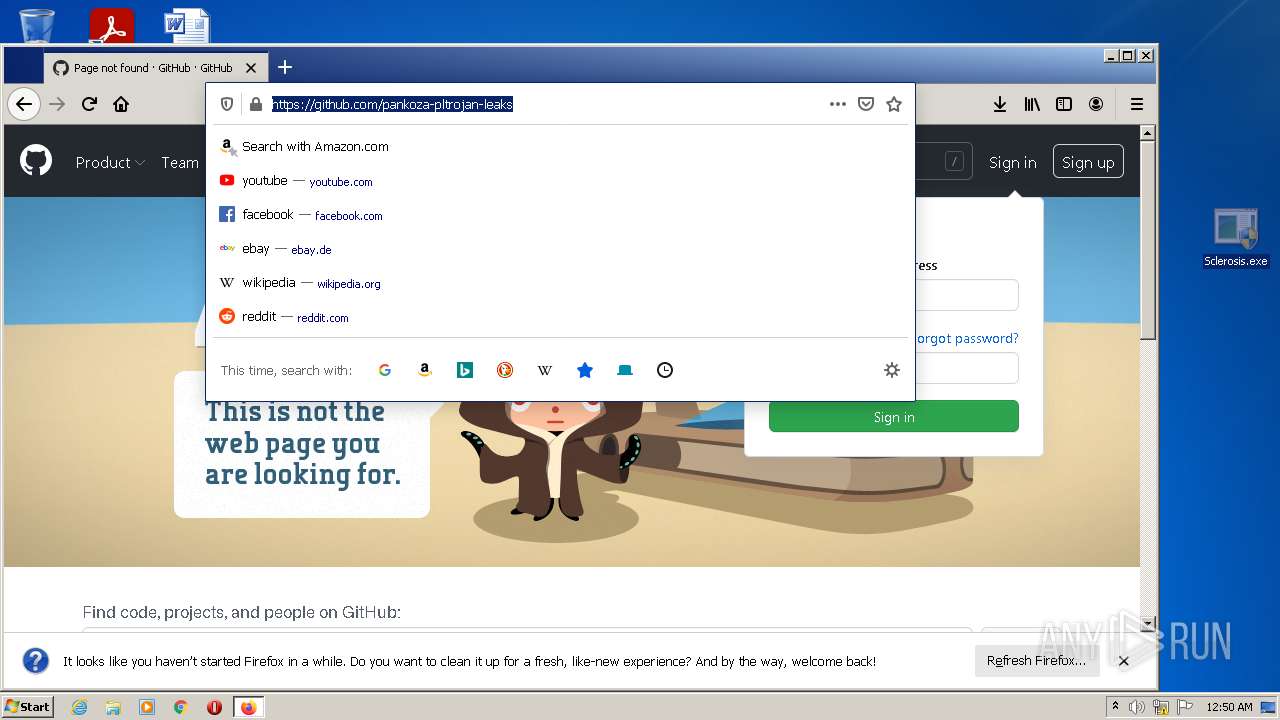Open the downloads panel

[x=1000, y=104]
